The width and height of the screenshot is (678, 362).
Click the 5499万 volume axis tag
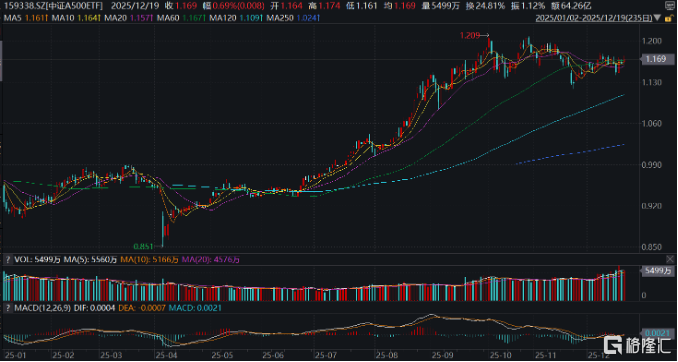(657, 271)
